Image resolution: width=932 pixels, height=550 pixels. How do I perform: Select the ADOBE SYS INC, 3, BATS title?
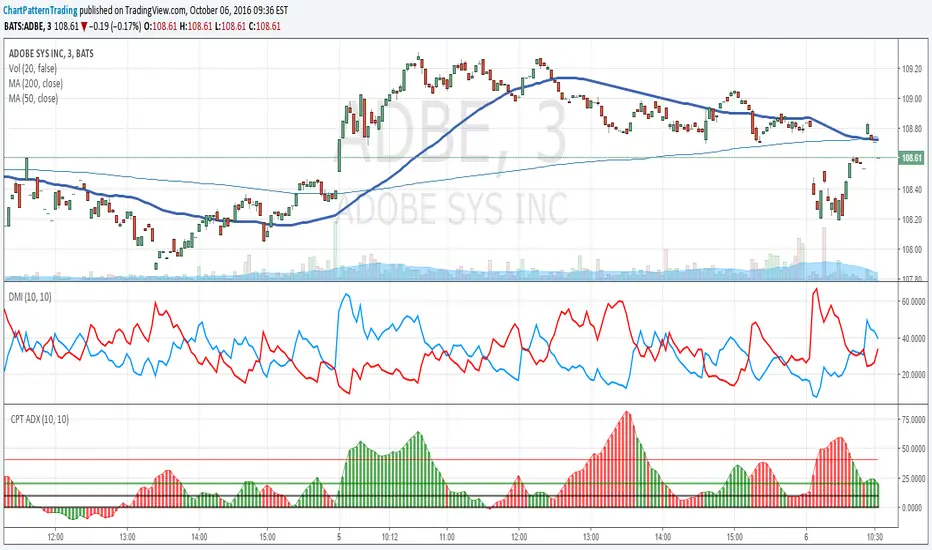pyautogui.click(x=51, y=54)
